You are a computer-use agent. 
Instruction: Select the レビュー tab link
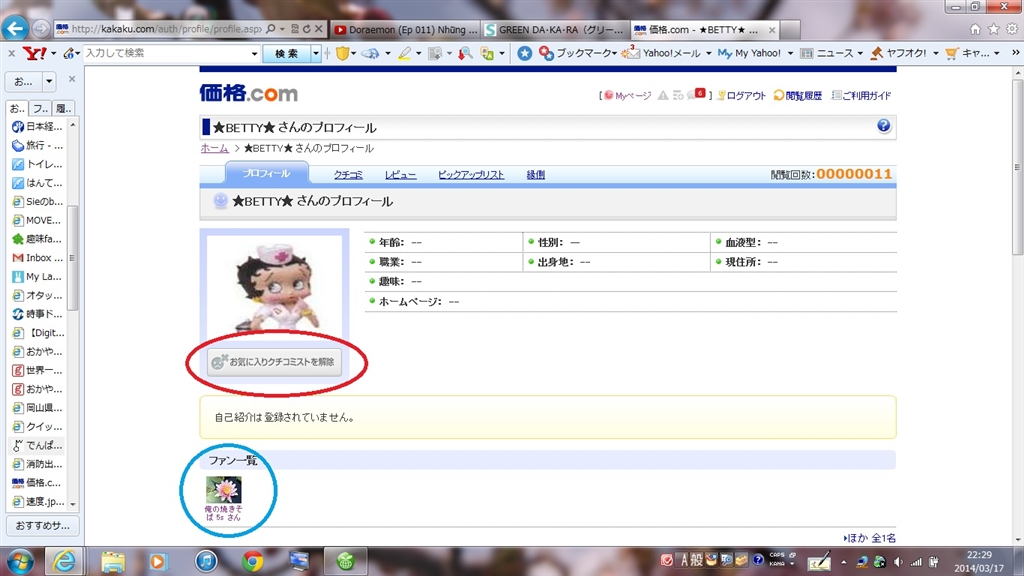[x=400, y=174]
